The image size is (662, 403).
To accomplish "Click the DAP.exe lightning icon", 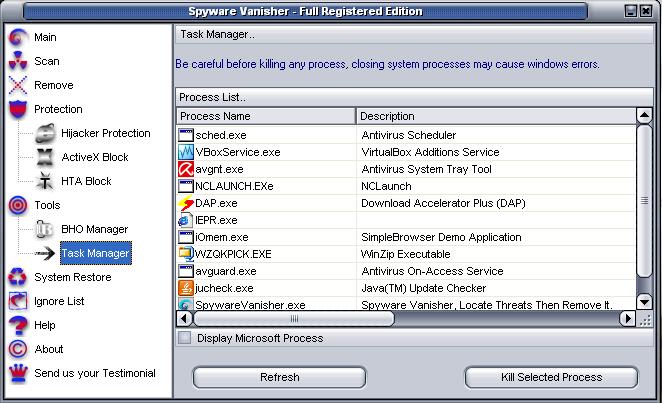I will point(186,203).
